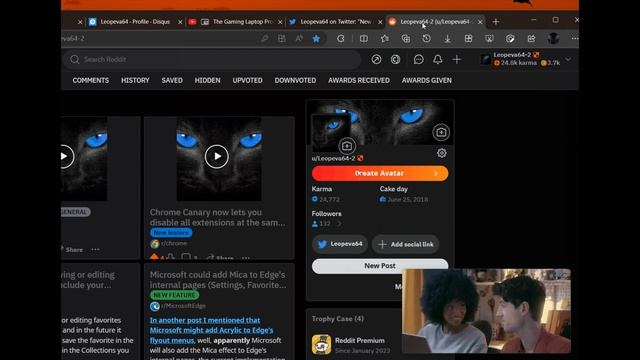Open the UPVOTED profile tab
Screen dimensions: 640x360
click(x=247, y=80)
